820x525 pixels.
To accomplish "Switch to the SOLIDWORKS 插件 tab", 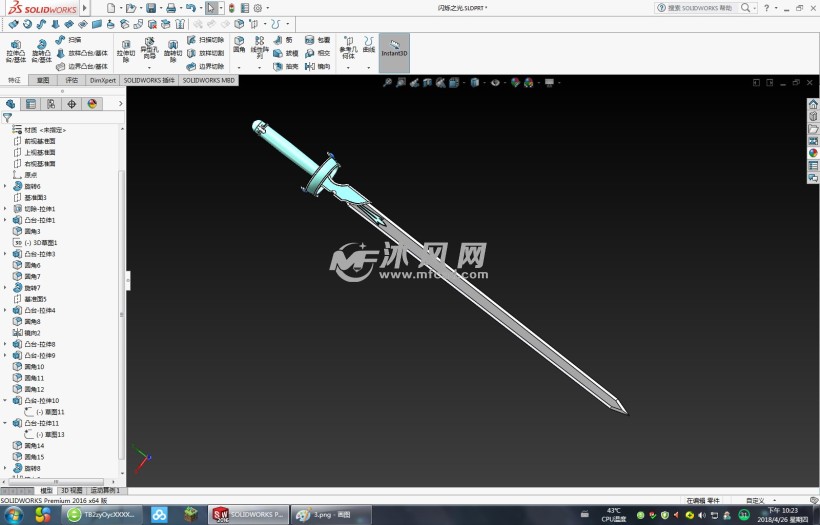I will pos(149,80).
